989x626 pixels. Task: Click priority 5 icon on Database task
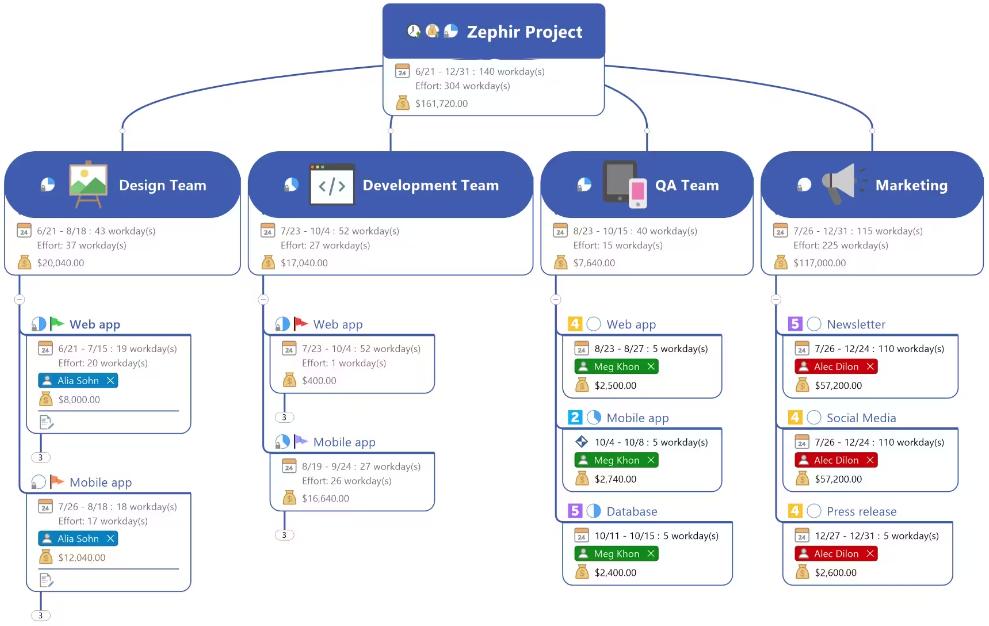[575, 511]
